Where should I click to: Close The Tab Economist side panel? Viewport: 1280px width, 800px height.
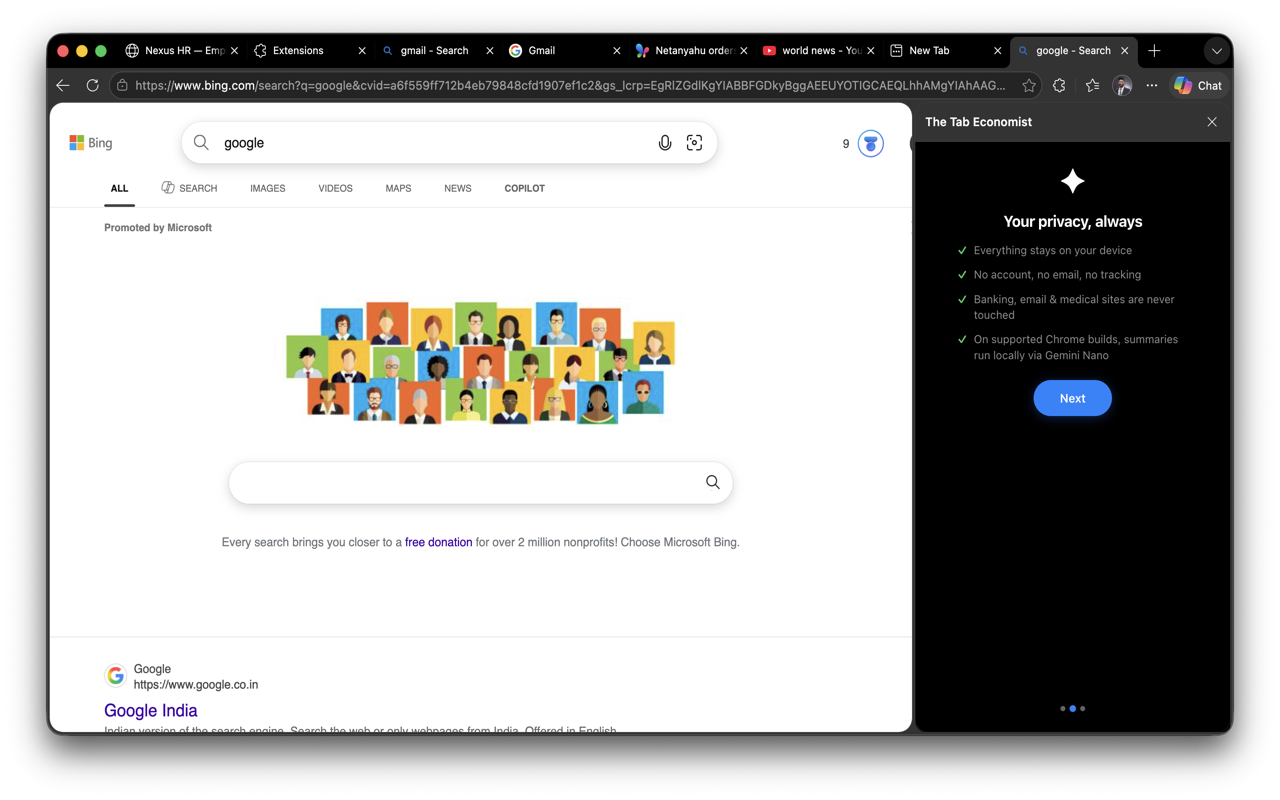tap(1212, 122)
